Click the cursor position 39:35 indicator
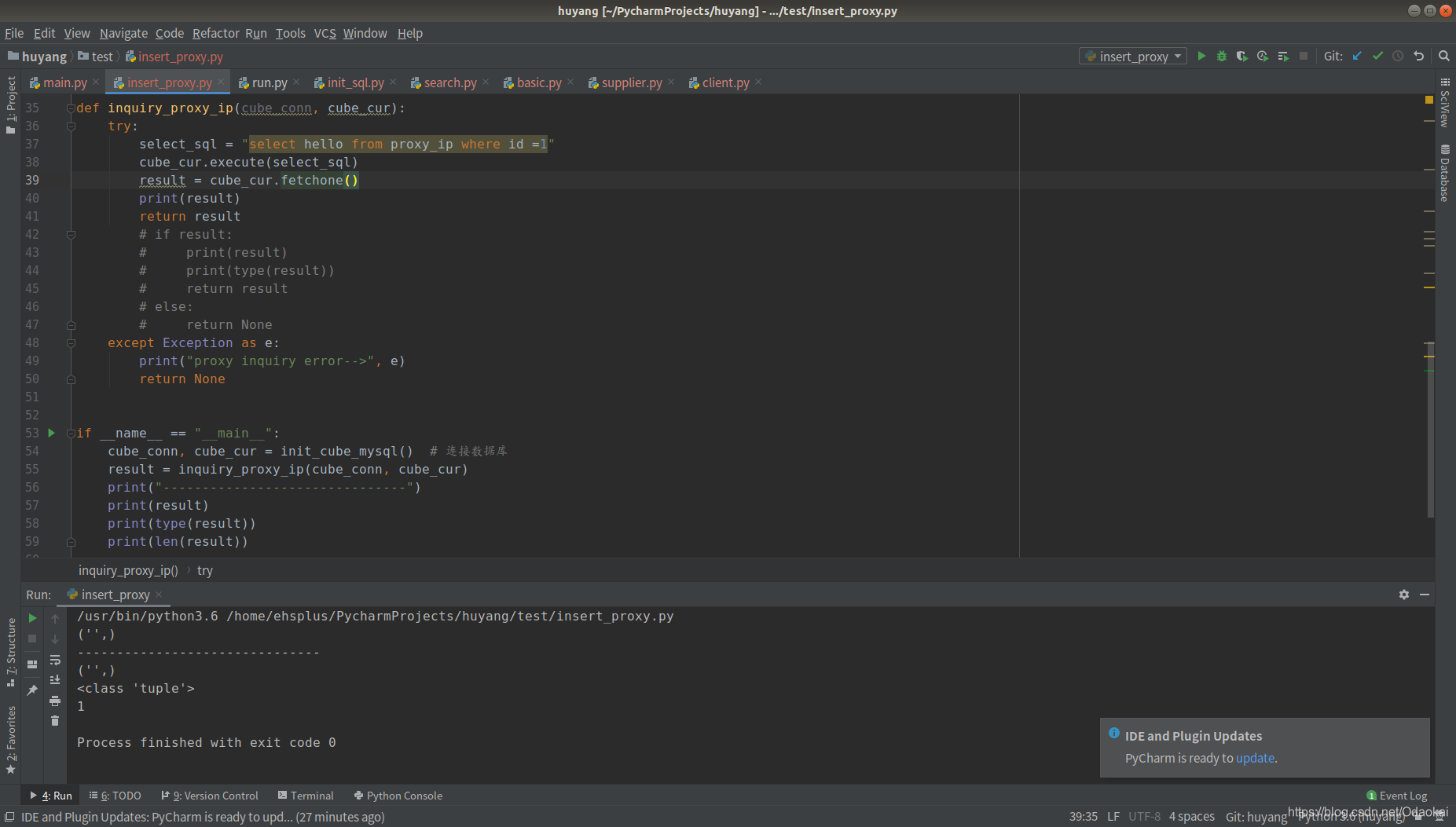 [1083, 817]
